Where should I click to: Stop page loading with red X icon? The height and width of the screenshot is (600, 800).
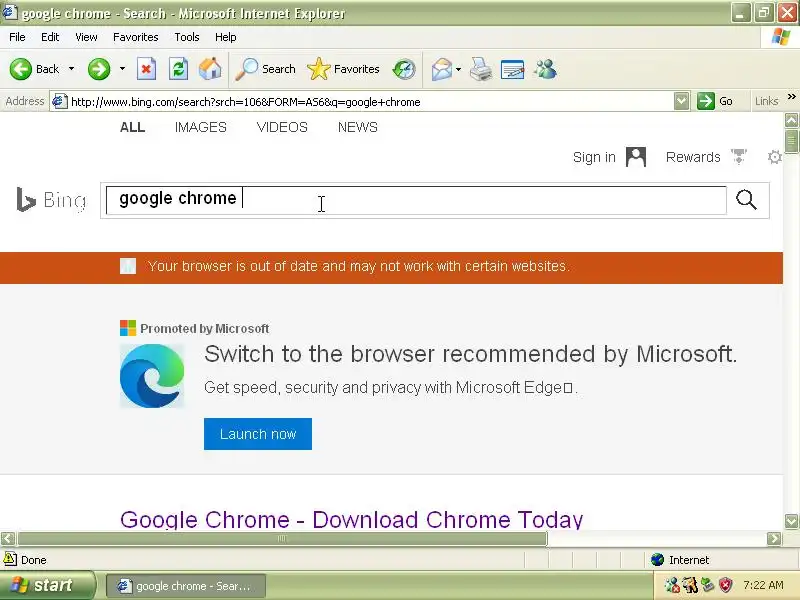pyautogui.click(x=146, y=69)
